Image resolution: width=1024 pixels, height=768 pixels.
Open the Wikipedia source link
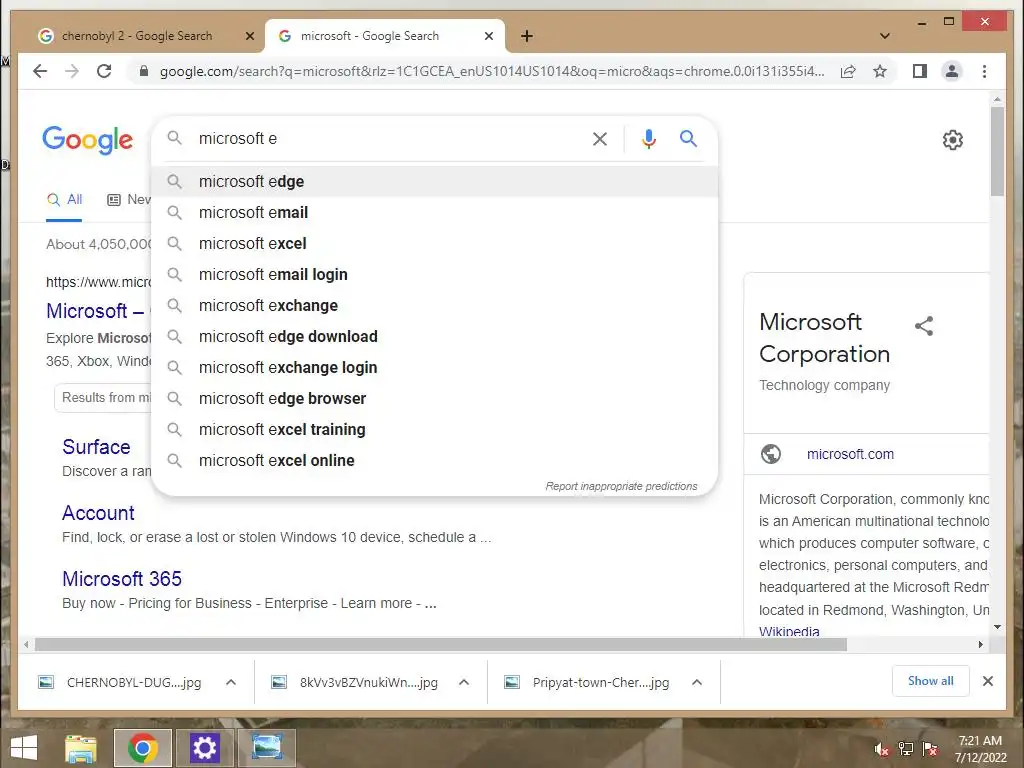pyautogui.click(x=789, y=631)
